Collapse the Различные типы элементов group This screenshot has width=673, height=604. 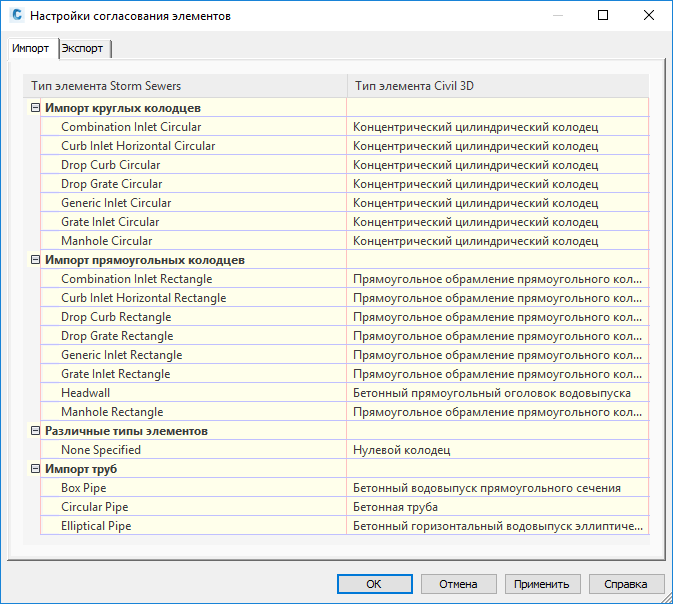coord(36,431)
